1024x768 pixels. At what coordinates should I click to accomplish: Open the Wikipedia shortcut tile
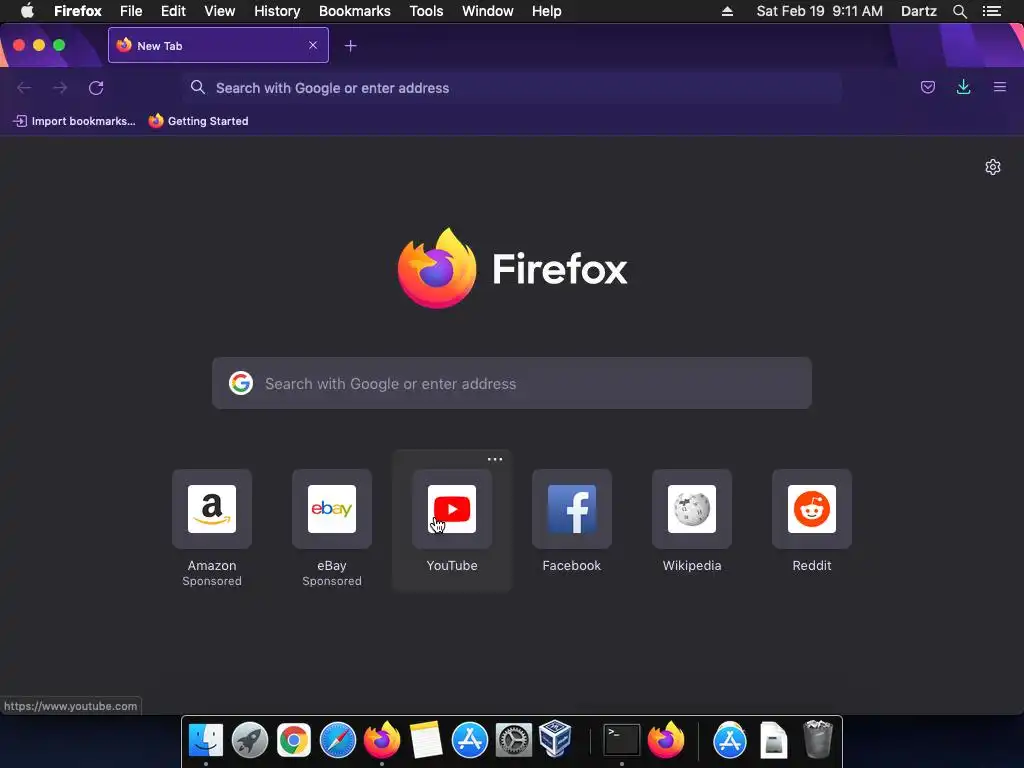[x=692, y=509]
